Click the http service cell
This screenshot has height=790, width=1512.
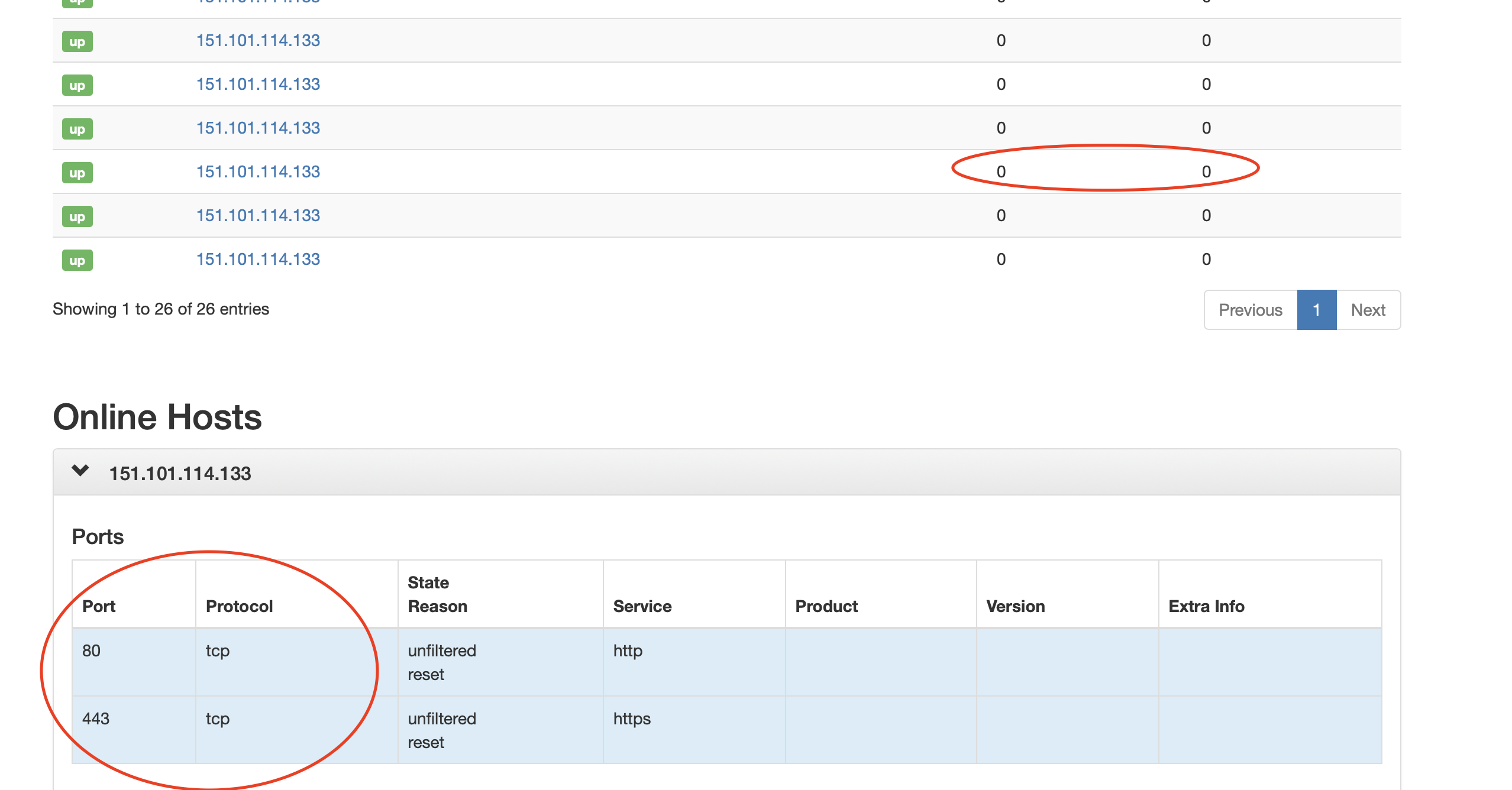694,662
